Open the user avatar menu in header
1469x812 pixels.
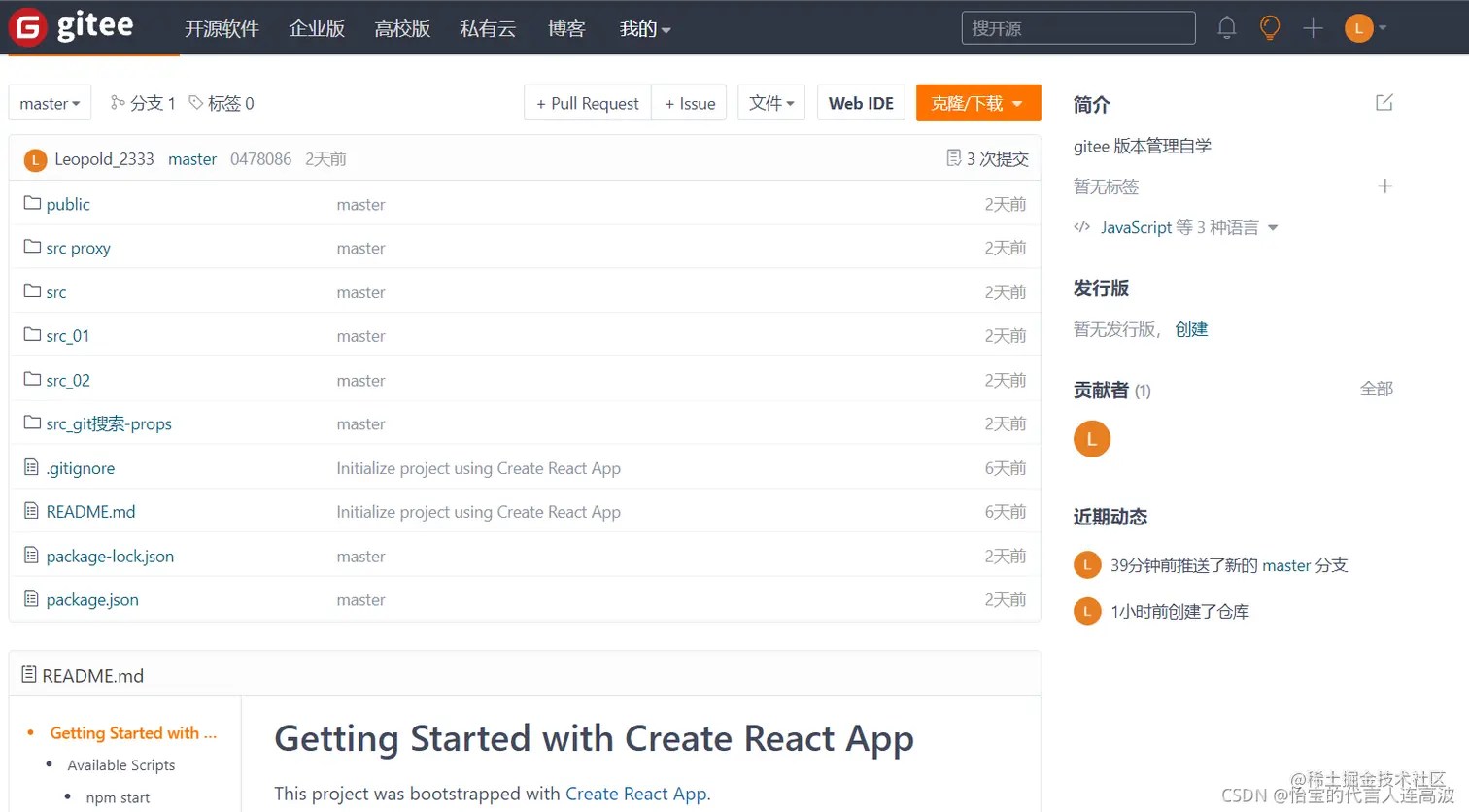pyautogui.click(x=1365, y=28)
